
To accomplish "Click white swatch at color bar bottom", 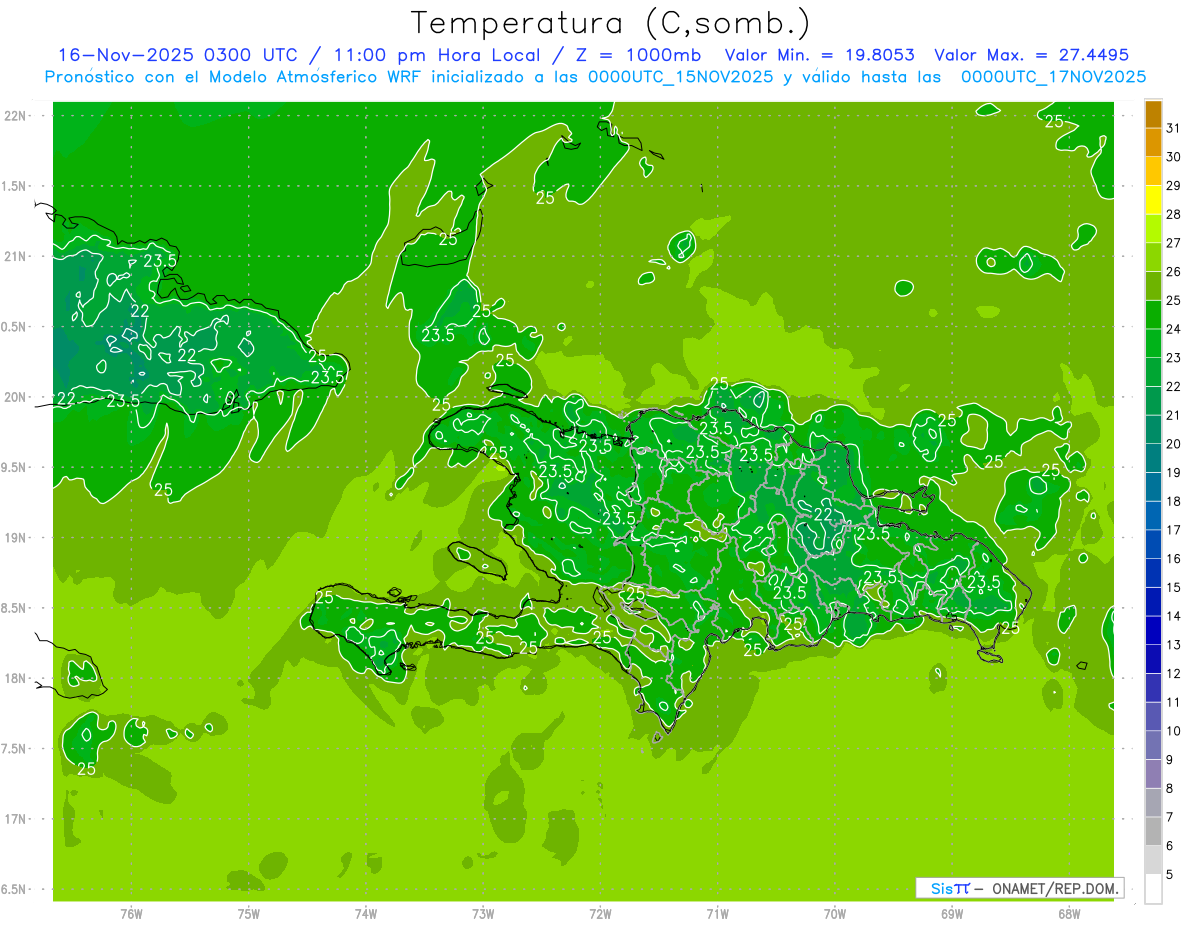I will click(x=1153, y=889).
